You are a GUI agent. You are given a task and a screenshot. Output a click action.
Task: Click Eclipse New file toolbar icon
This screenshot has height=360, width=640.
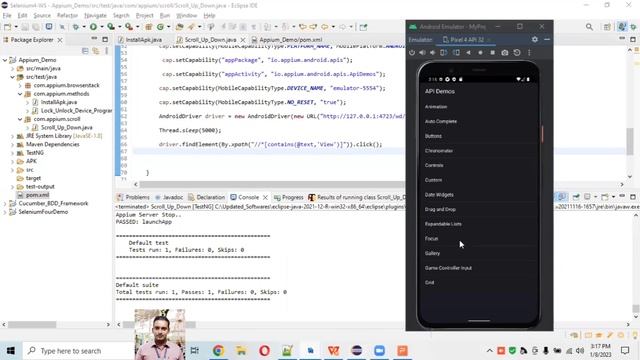pos(7,27)
